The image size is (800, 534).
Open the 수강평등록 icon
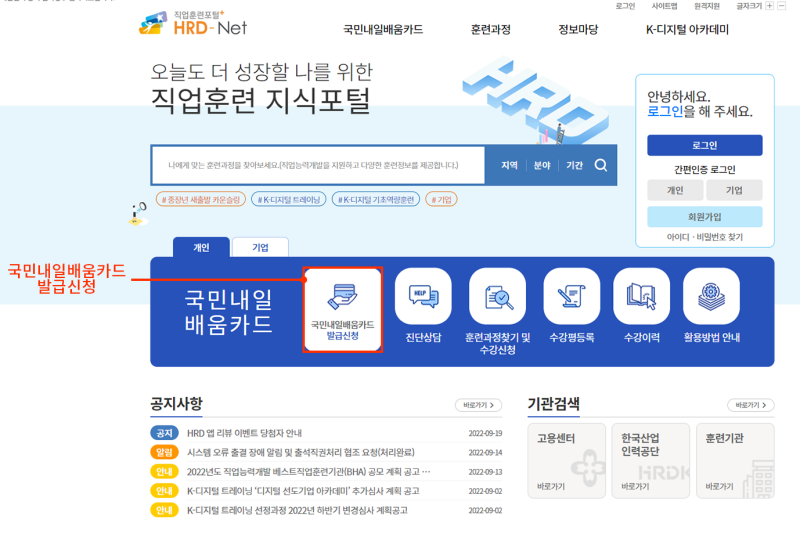(x=571, y=296)
